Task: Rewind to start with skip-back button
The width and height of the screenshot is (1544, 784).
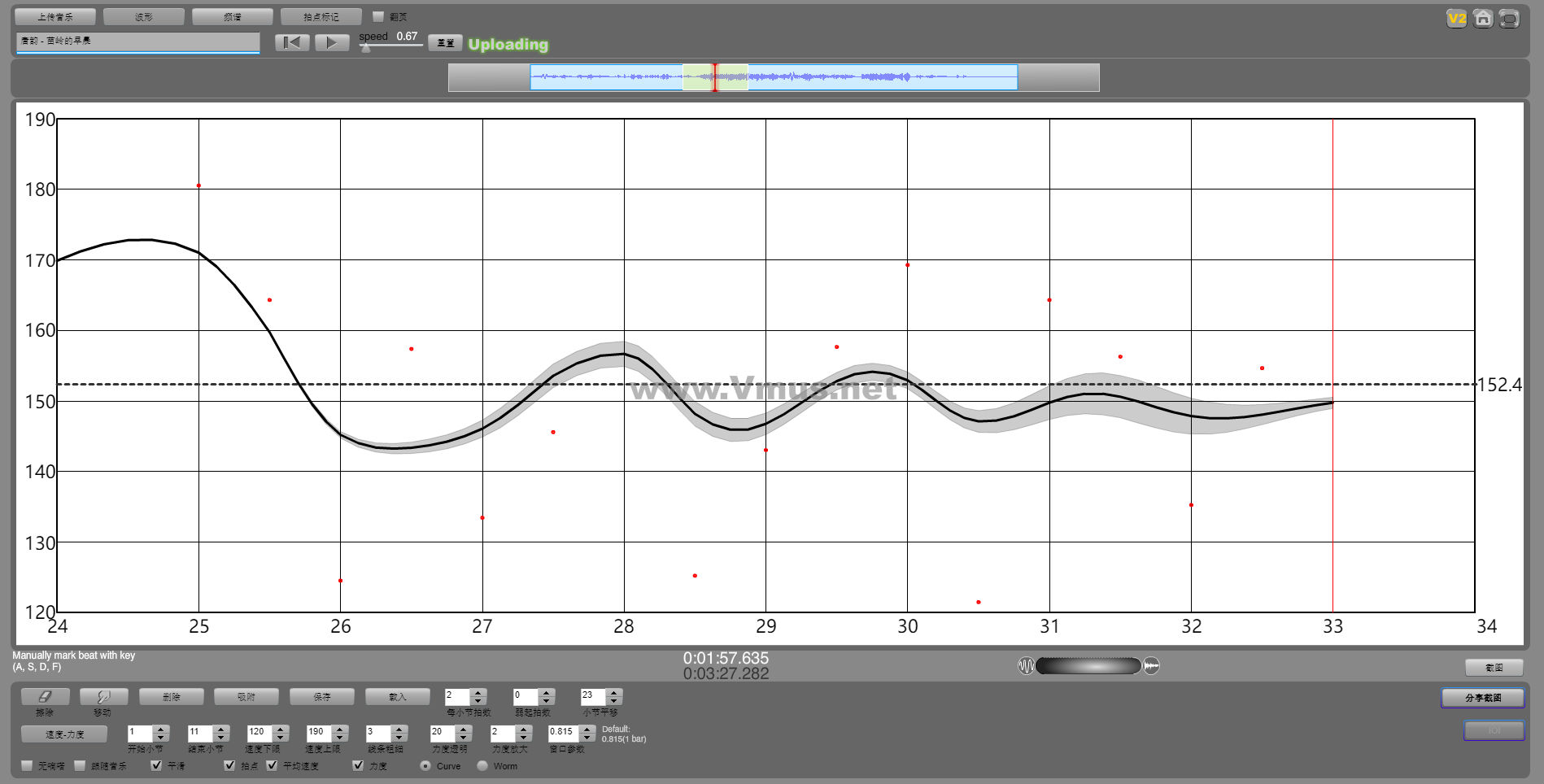Action: [x=292, y=43]
